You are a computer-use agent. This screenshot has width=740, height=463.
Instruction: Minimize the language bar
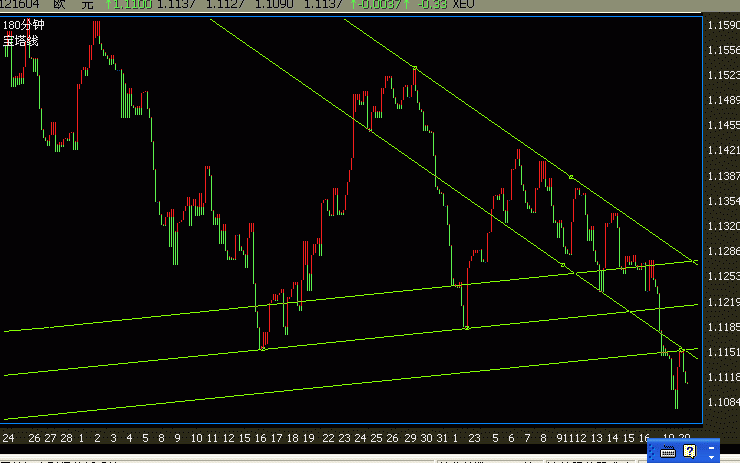711,447
